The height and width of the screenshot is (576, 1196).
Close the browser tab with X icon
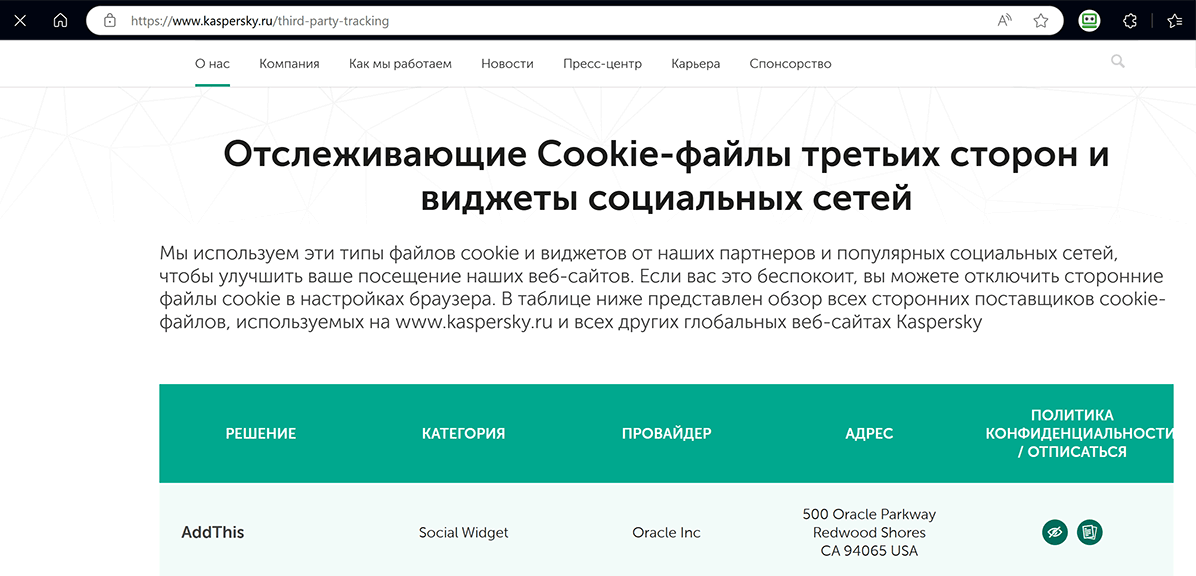(20, 21)
